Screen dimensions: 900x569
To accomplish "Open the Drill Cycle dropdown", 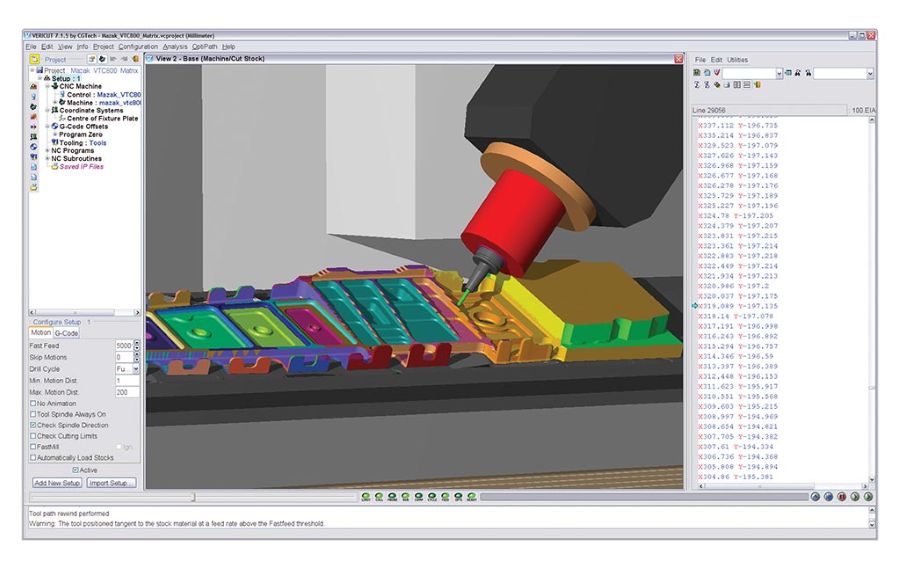I will coord(136,369).
